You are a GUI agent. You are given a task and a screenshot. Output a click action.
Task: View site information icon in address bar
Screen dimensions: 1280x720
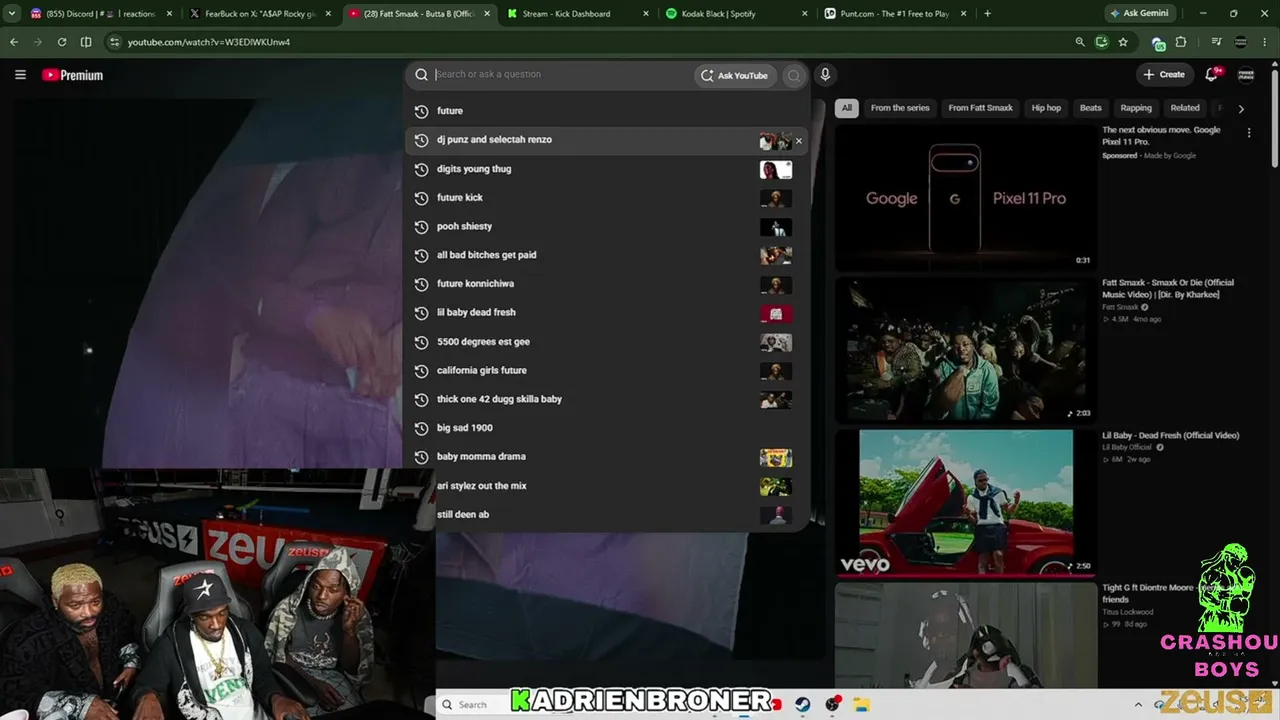click(114, 42)
